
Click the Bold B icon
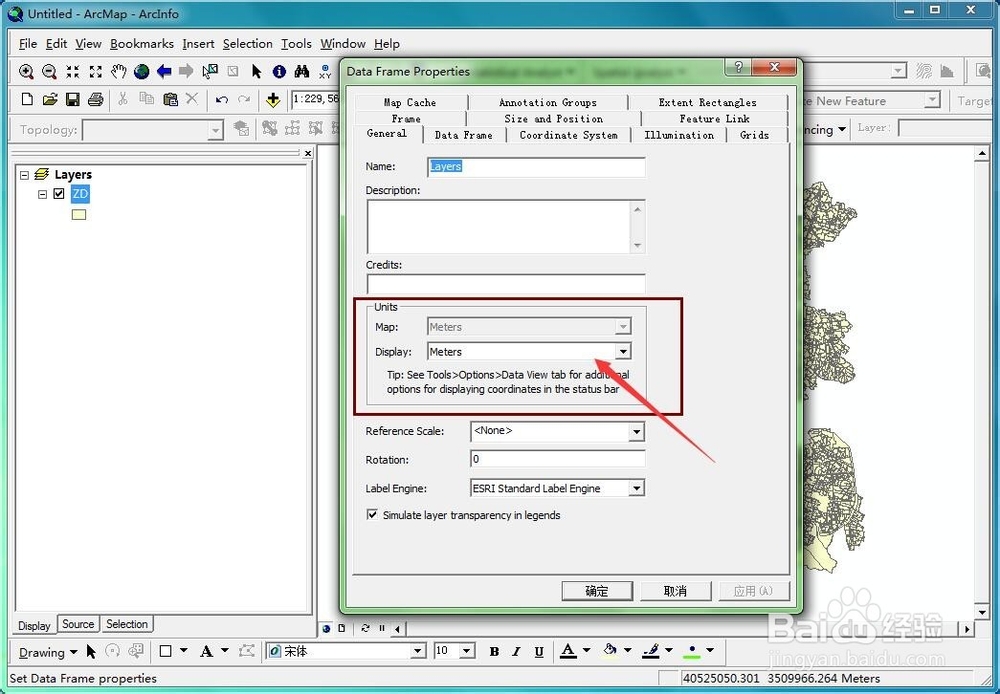[x=494, y=651]
